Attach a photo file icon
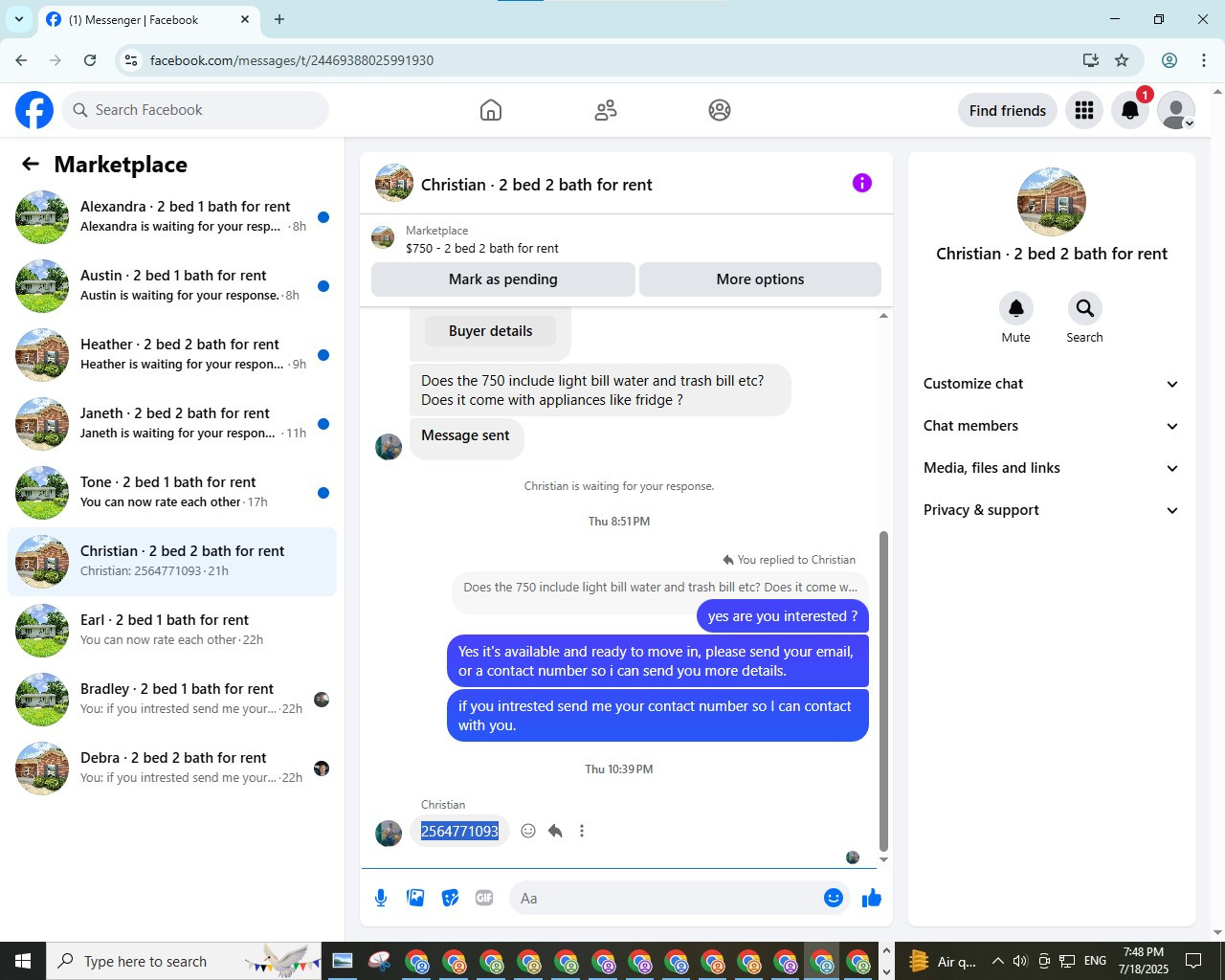 tap(415, 898)
